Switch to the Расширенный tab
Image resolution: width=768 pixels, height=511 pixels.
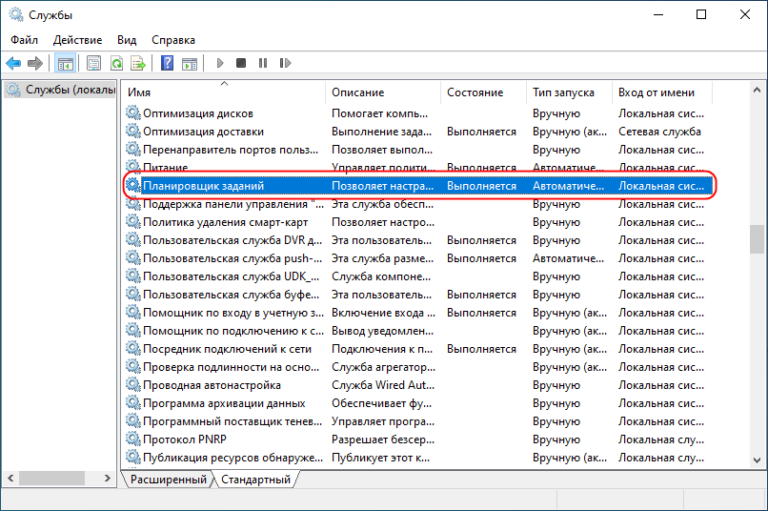(168, 480)
